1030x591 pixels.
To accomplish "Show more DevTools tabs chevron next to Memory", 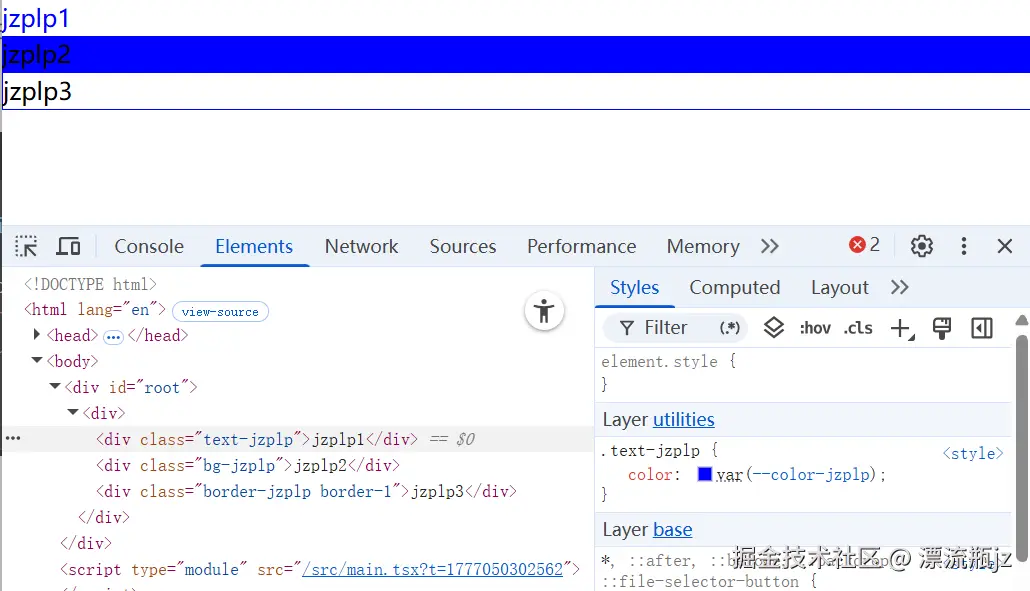I will point(769,246).
